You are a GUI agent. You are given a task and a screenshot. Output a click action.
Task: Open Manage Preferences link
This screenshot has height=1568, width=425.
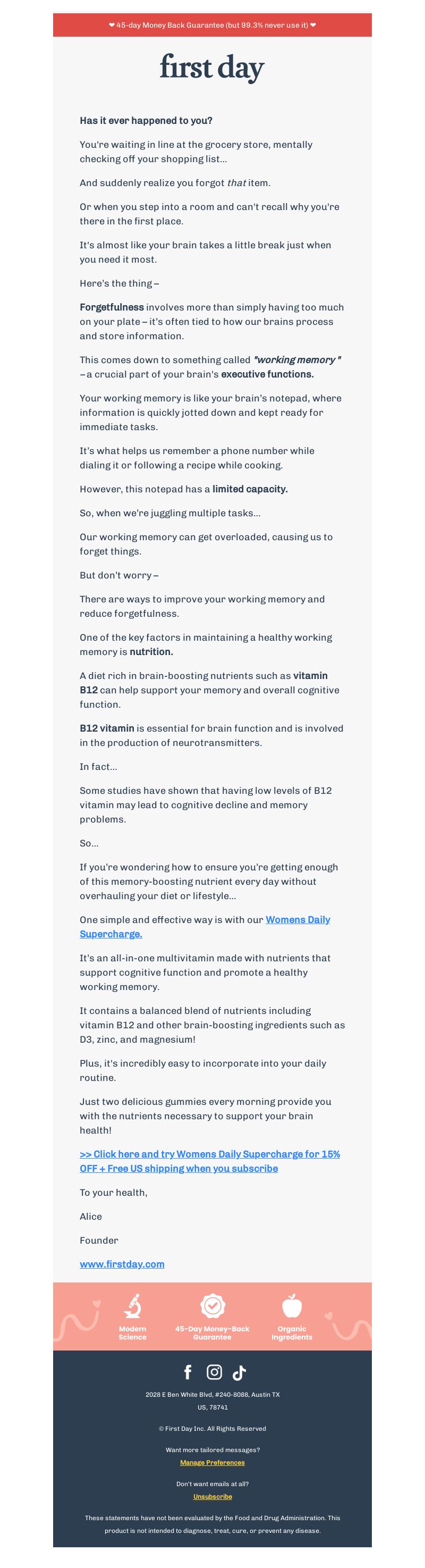pos(212,1462)
